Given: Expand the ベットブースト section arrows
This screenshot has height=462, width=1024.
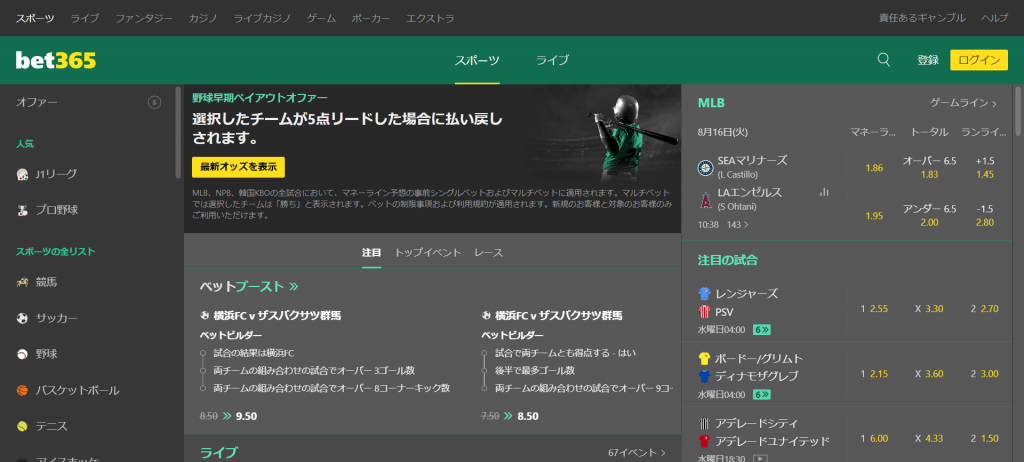Looking at the screenshot, I should 293,286.
